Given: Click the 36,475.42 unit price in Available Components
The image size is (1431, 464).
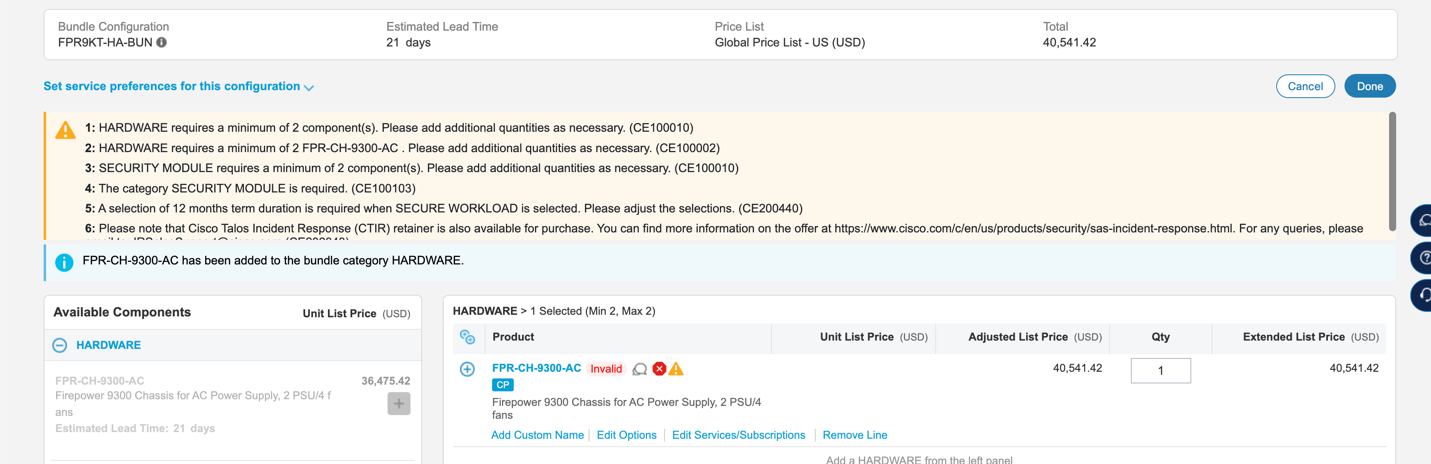Looking at the screenshot, I should point(386,381).
